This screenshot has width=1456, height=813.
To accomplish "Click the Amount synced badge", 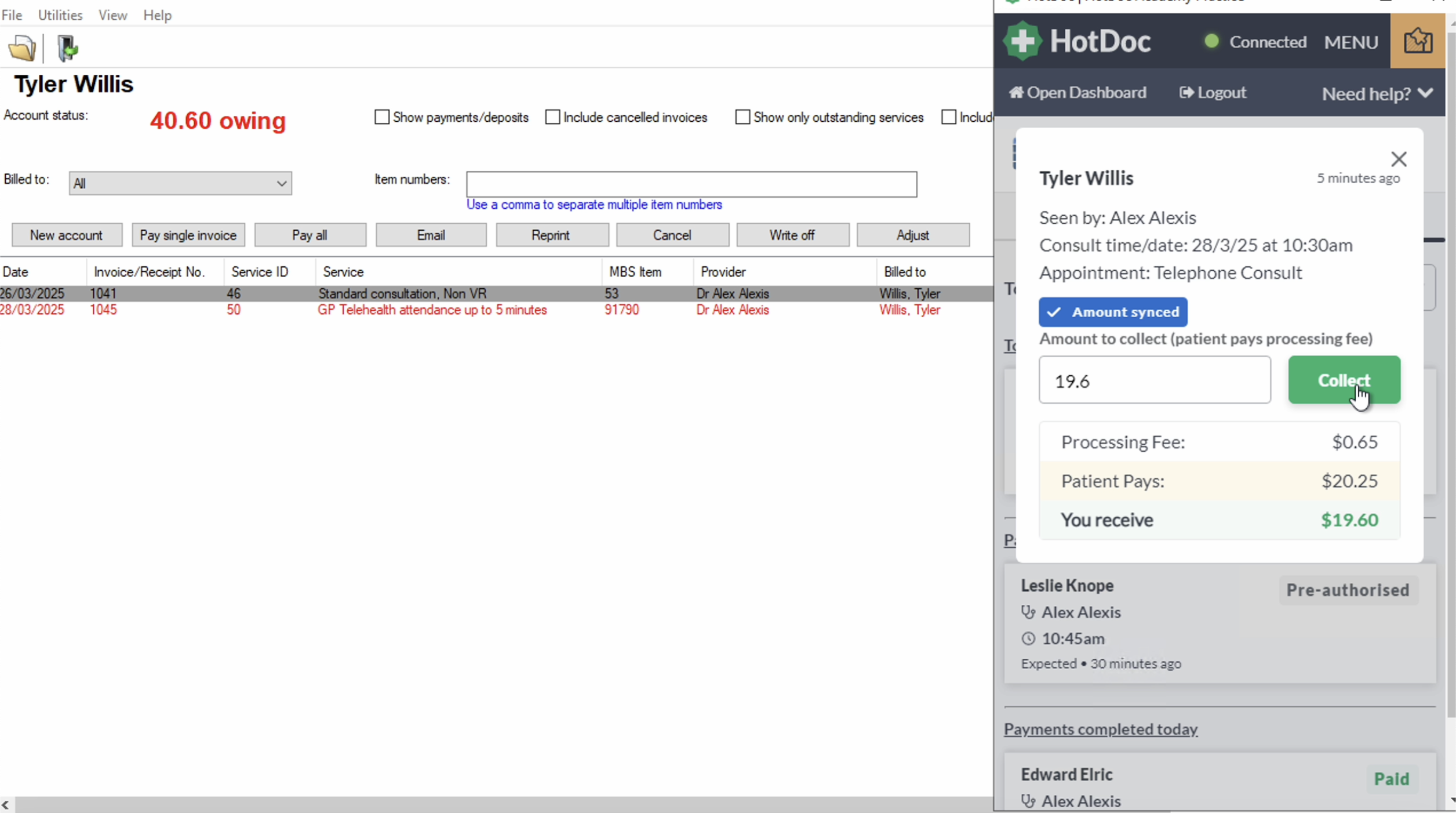I will pyautogui.click(x=1113, y=312).
